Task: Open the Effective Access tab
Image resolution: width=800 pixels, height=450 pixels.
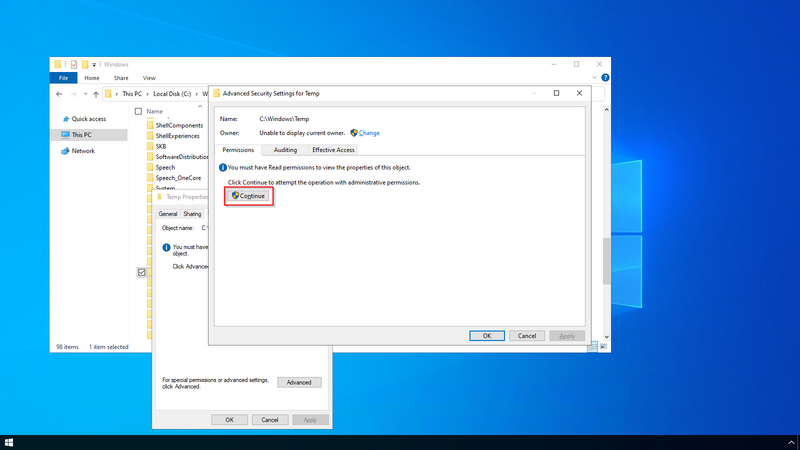Action: coord(333,150)
